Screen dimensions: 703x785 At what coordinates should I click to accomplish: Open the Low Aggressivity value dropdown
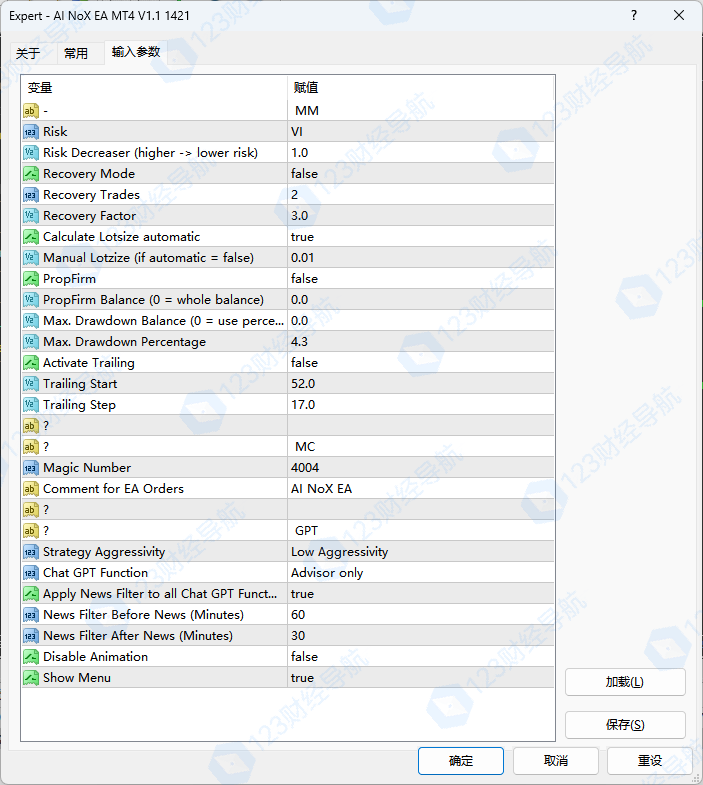[x=421, y=552]
